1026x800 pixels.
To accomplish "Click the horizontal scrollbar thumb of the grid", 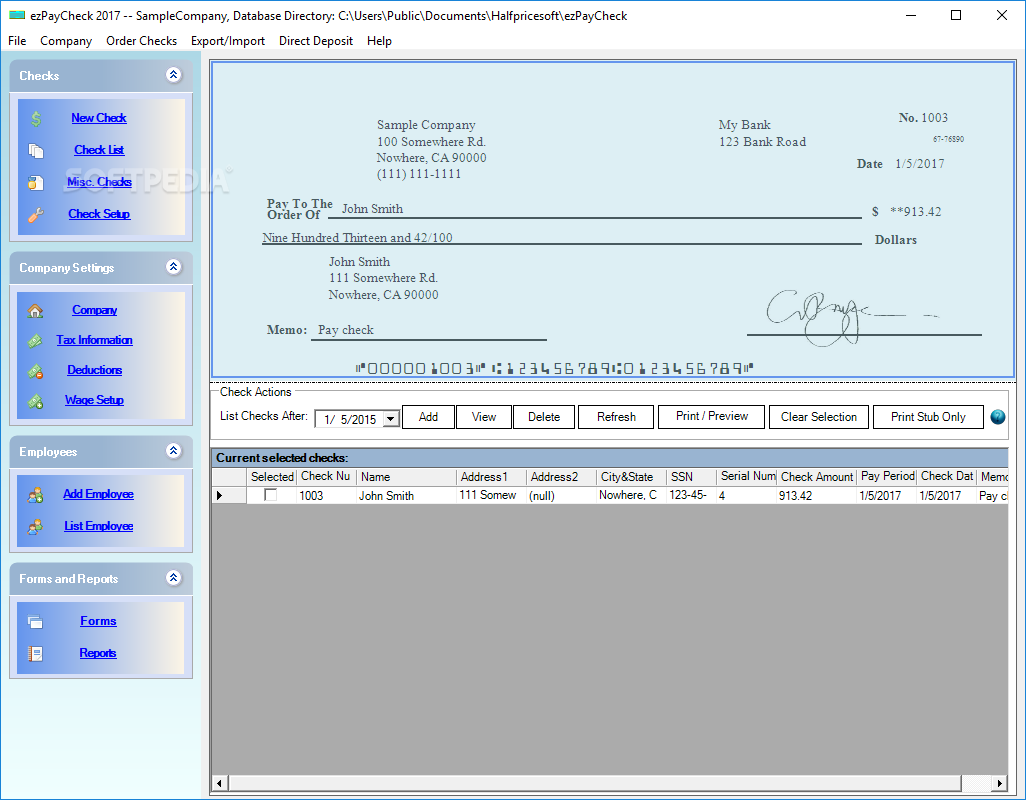I will 594,783.
